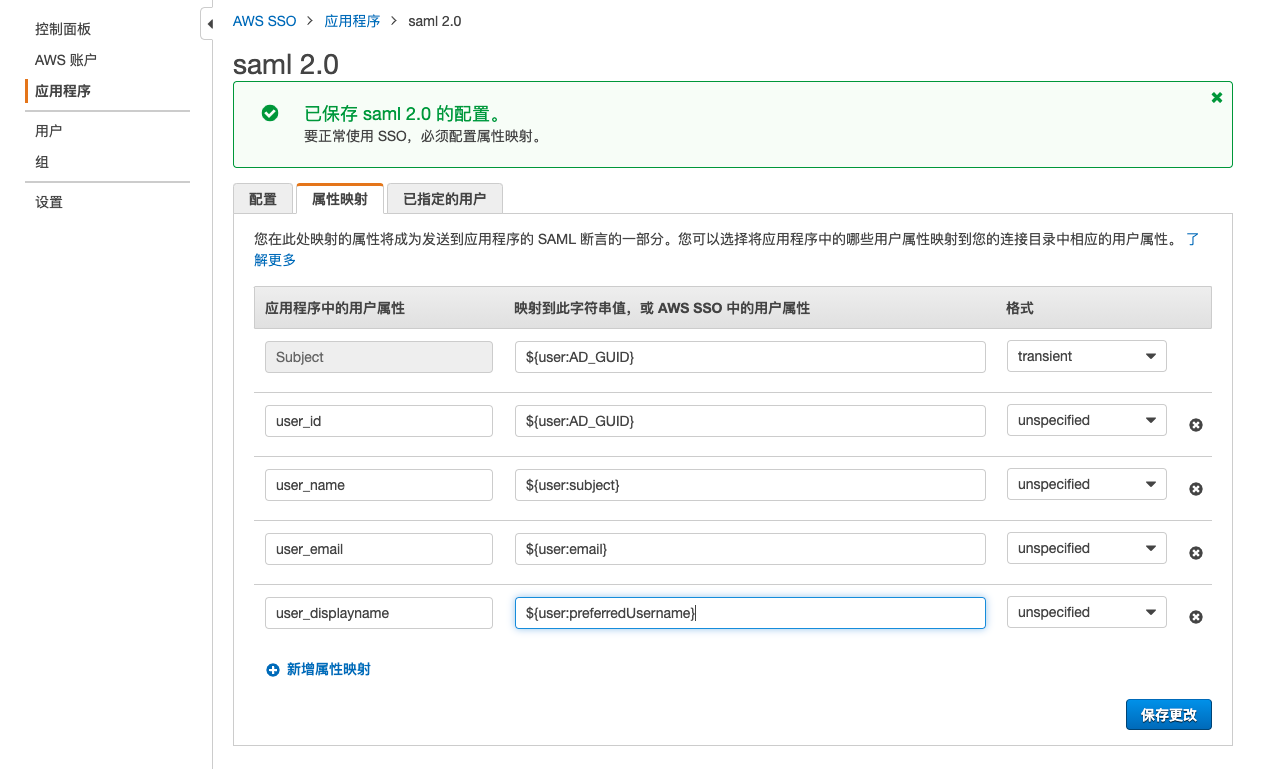The height and width of the screenshot is (769, 1280).
Task: Click the user_name attribute name field
Action: point(378,485)
